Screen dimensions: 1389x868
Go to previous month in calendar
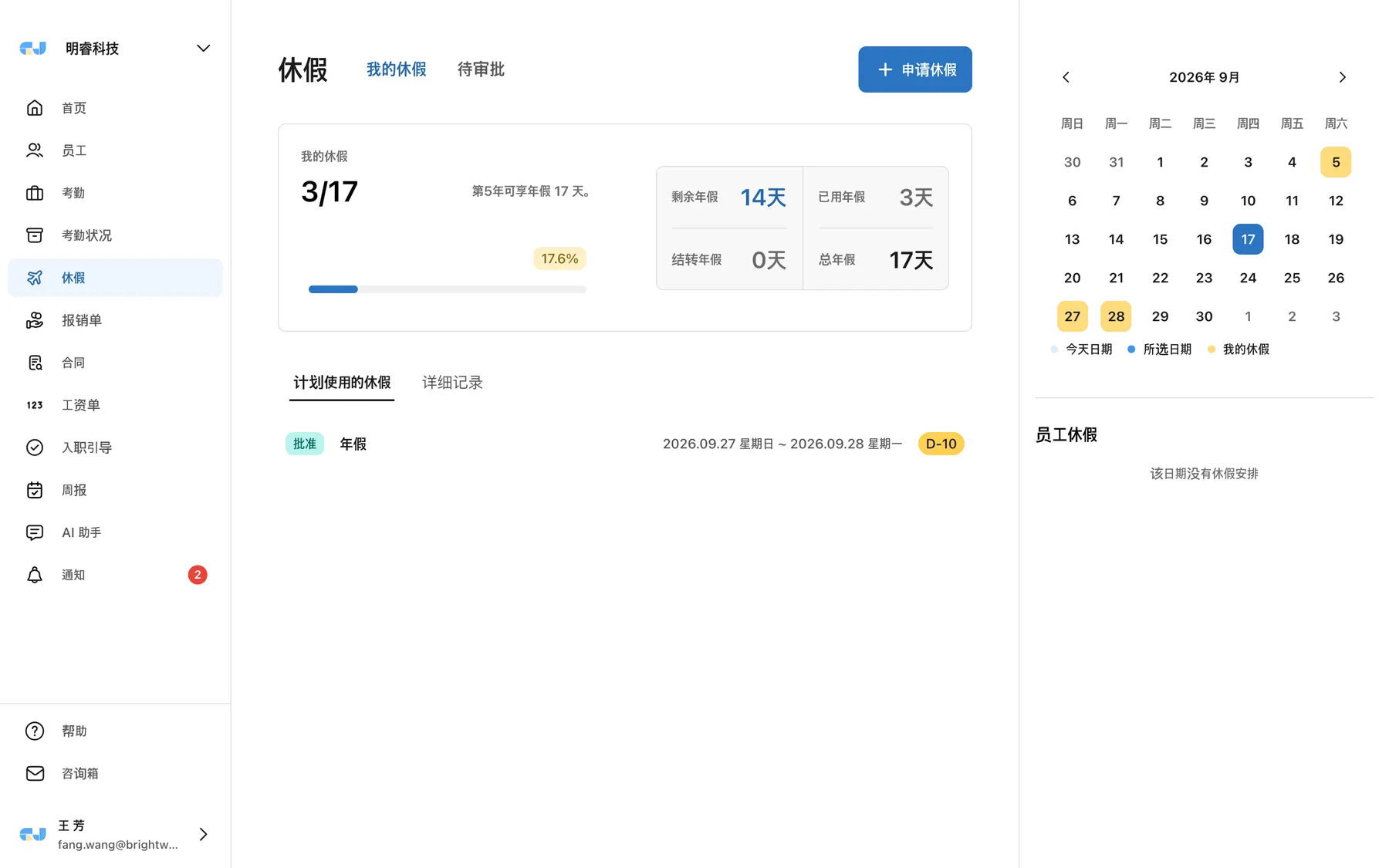[1066, 77]
